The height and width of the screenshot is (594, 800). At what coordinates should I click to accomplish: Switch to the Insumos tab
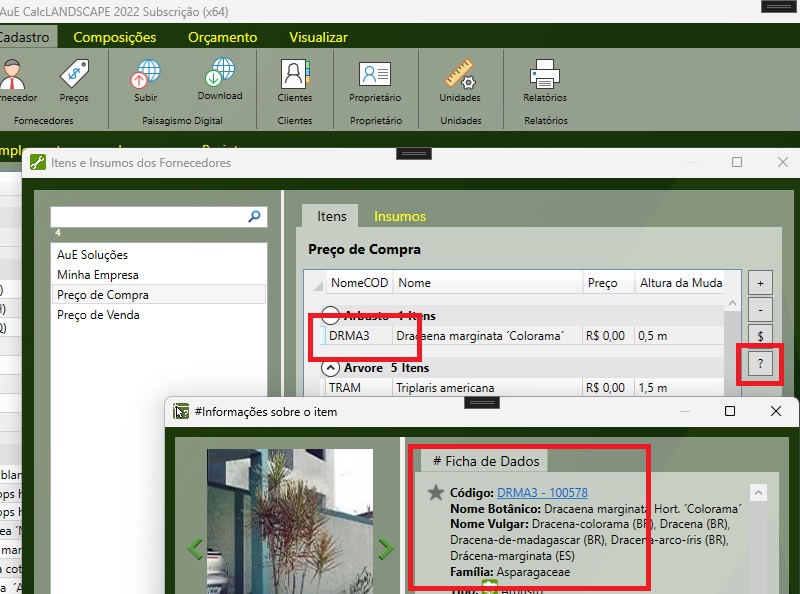399,216
